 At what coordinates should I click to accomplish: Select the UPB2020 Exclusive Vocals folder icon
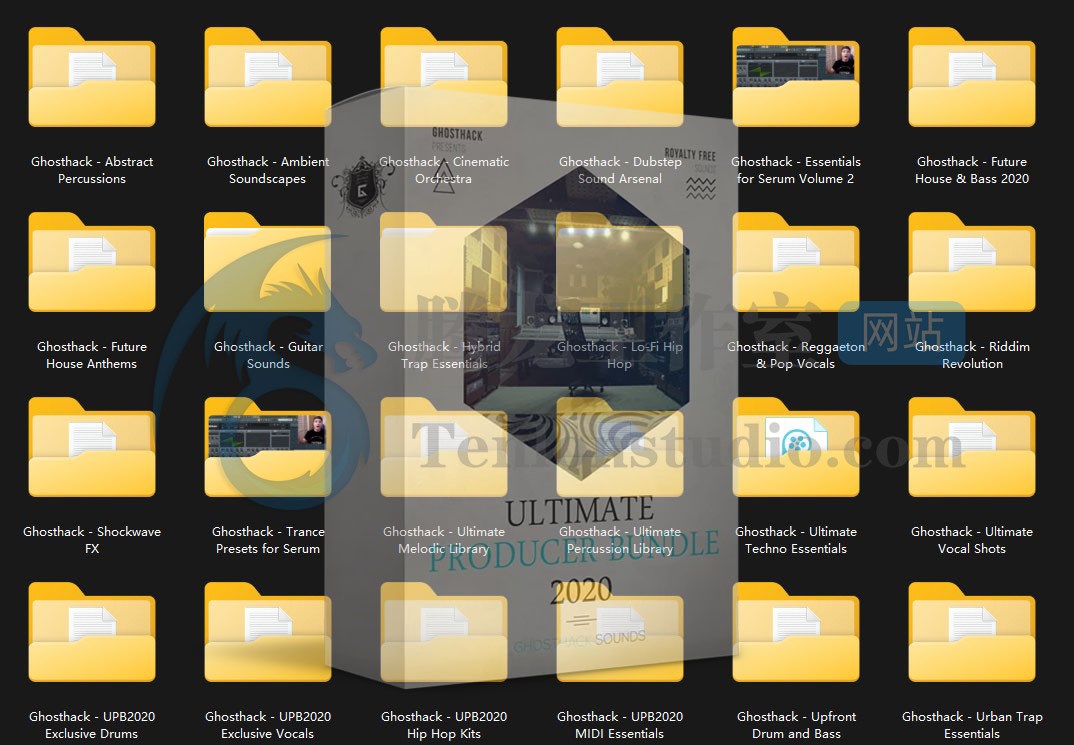[268, 632]
